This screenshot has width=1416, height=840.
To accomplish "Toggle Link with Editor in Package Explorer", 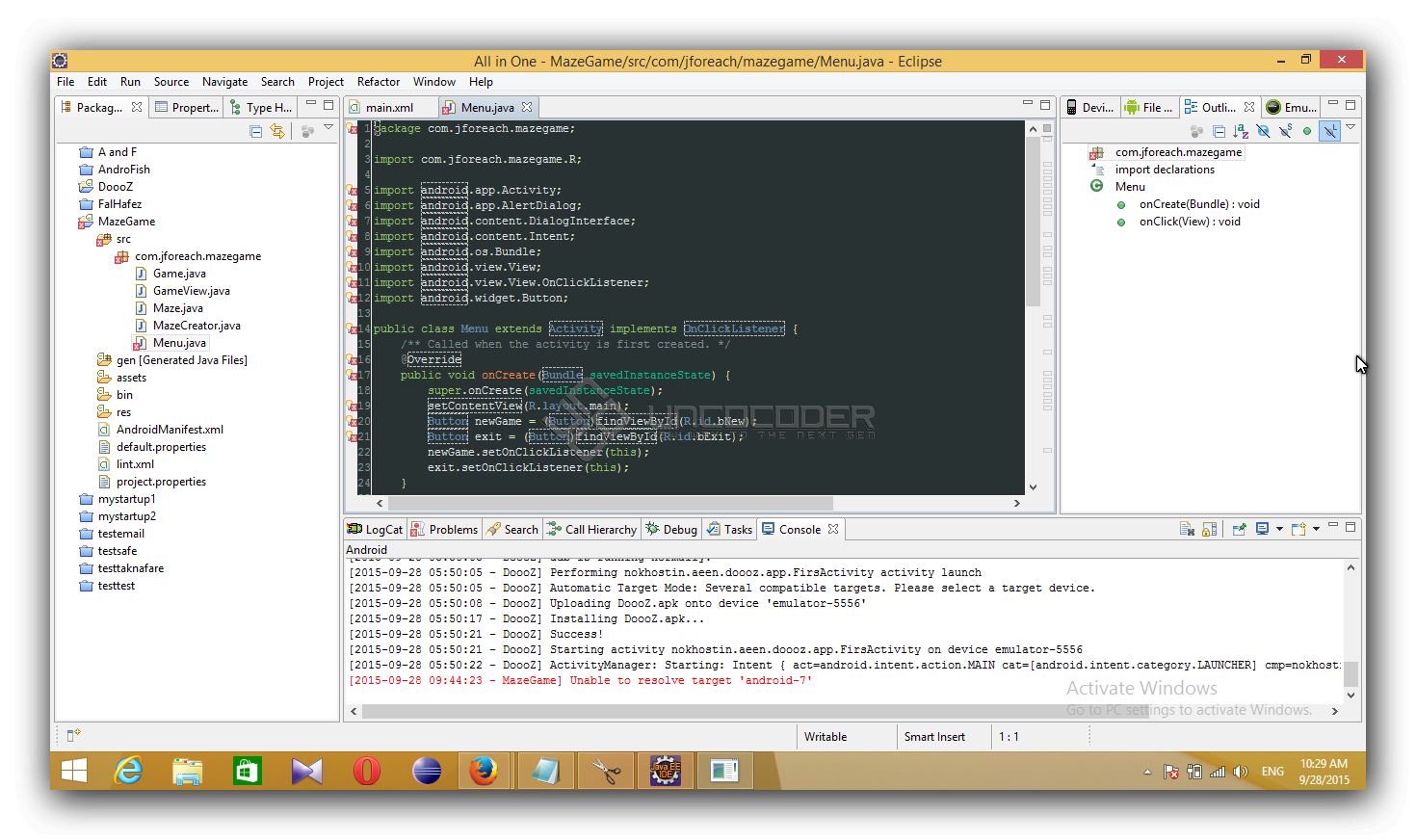I will 277,131.
